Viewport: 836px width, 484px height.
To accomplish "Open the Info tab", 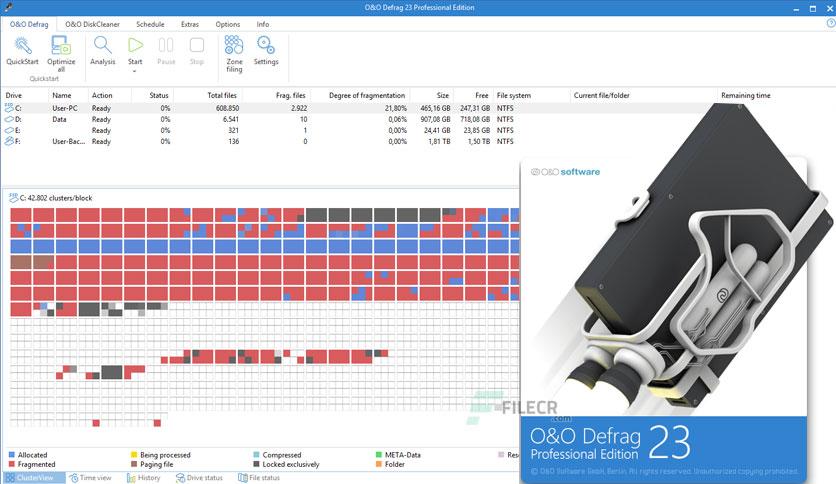I will point(262,24).
